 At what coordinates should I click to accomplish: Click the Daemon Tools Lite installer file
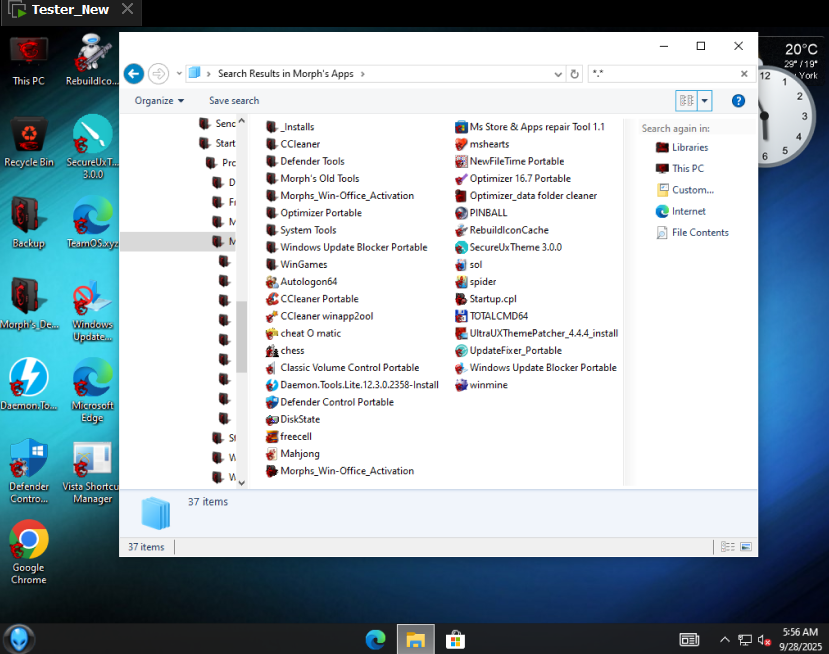(x=359, y=385)
